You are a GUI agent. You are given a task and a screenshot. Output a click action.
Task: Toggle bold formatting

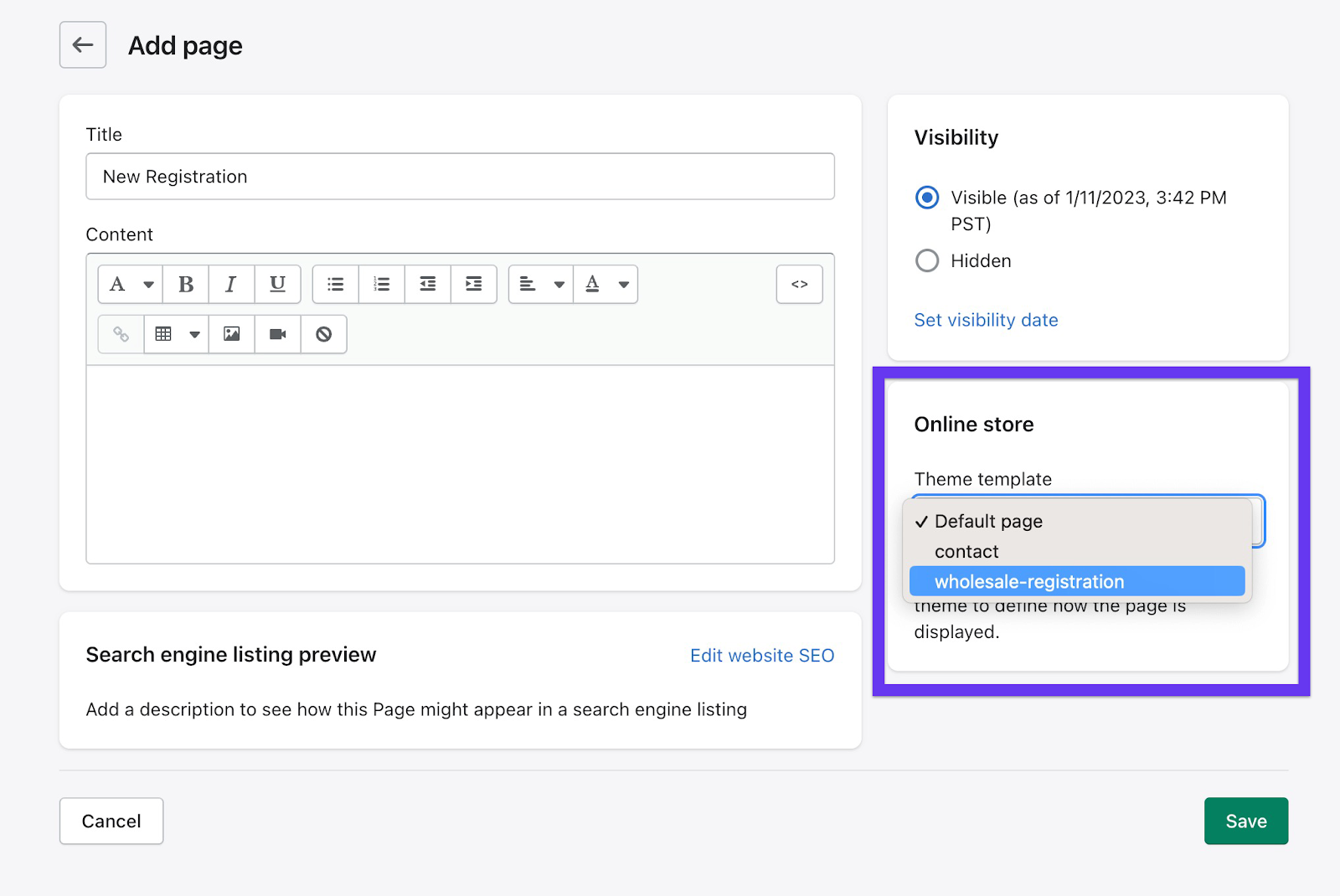point(186,285)
